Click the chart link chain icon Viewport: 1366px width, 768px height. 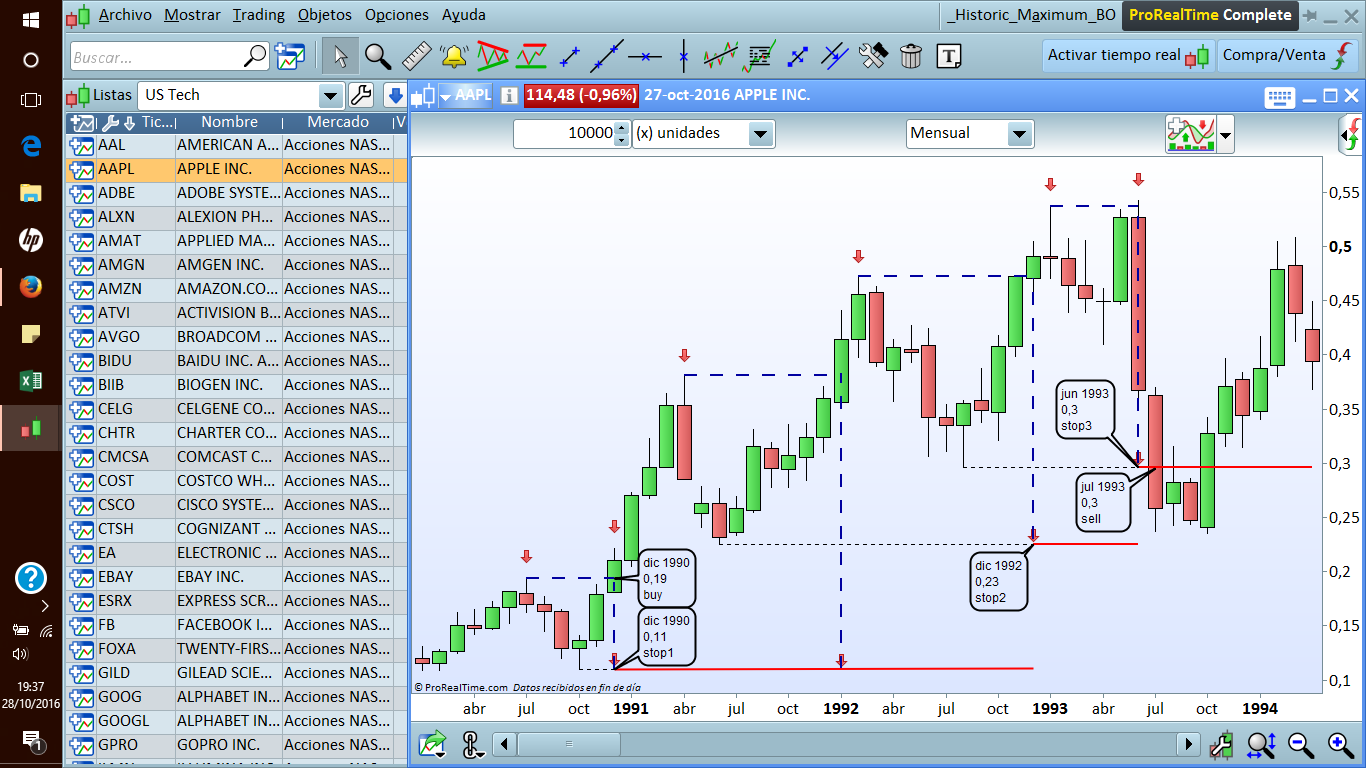click(x=472, y=744)
